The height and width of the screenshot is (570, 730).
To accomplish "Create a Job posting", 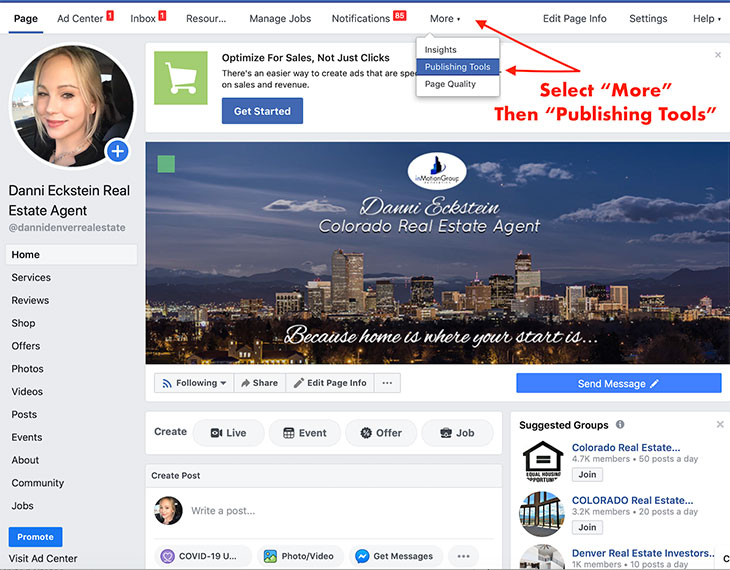I will click(x=457, y=433).
